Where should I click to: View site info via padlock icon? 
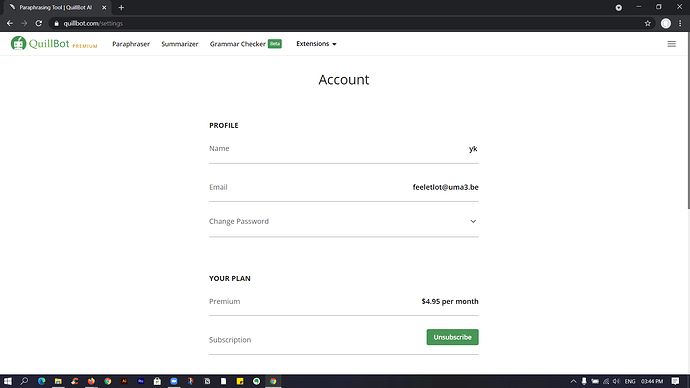[x=56, y=23]
